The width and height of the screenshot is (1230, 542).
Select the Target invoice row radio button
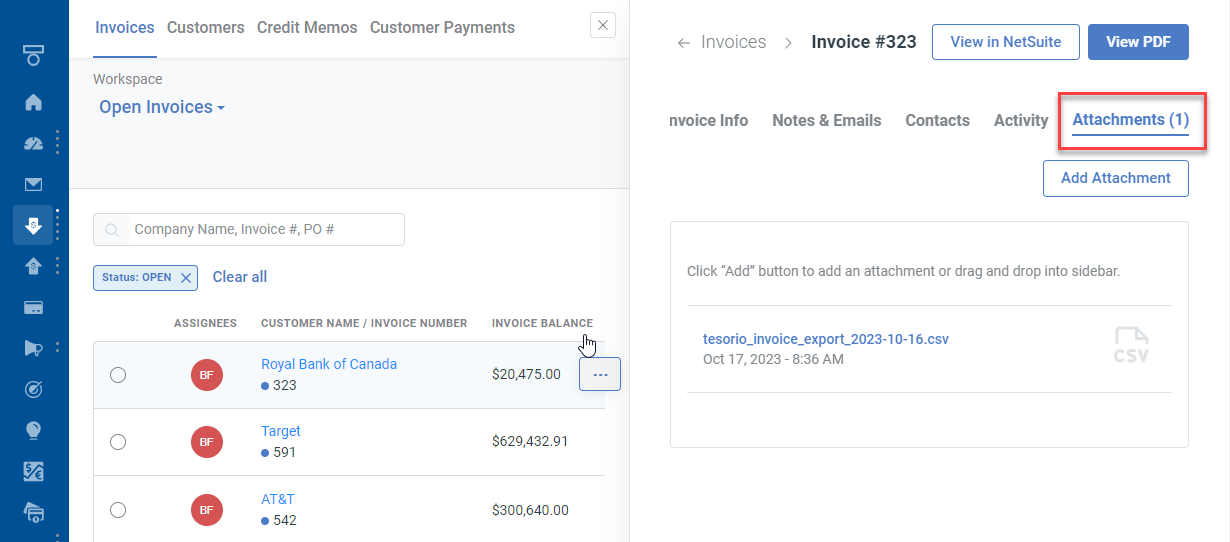tap(118, 442)
